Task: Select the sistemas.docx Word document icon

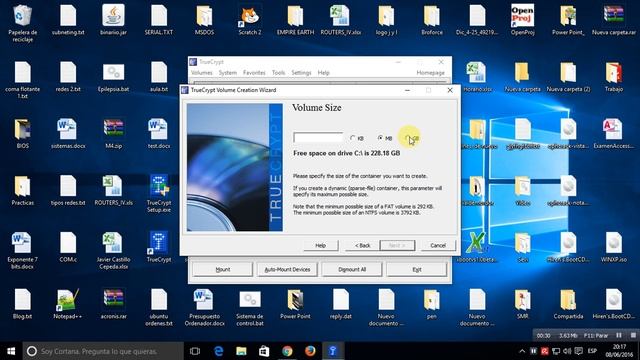Action: (x=68, y=133)
